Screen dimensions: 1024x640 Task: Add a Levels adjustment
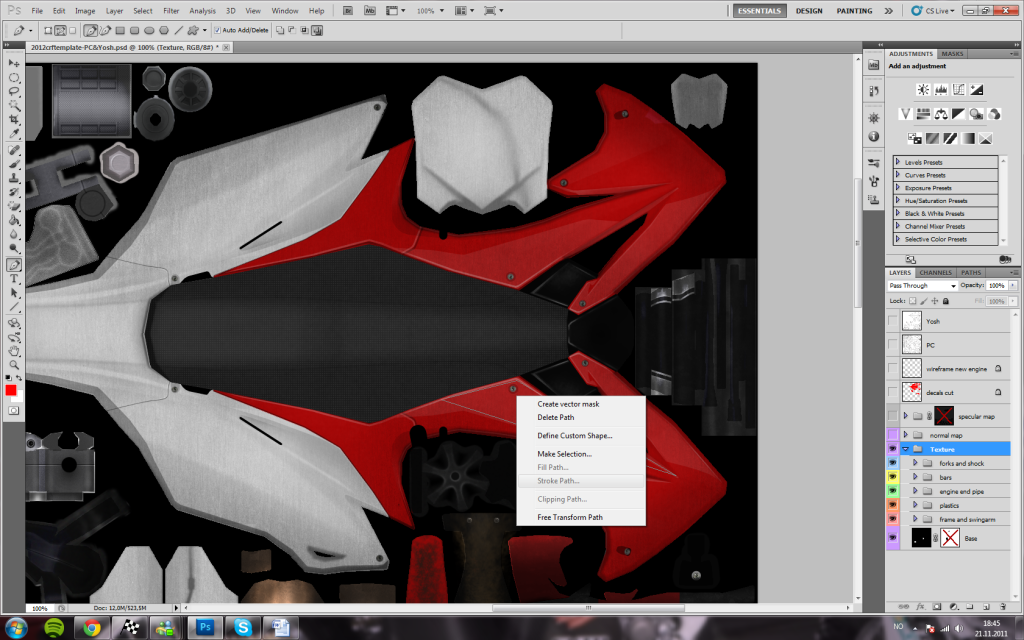[x=940, y=90]
